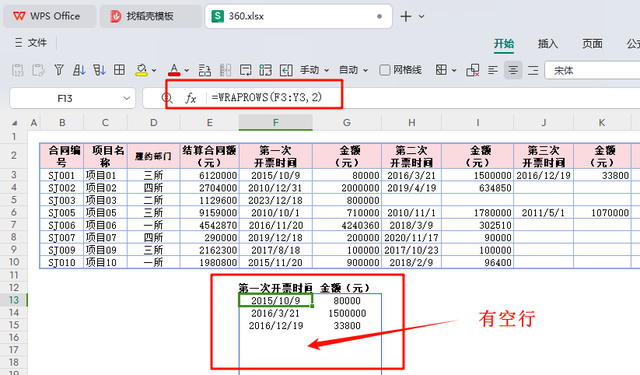Open the 找稻壳模板 tab
Screen dimensions: 640x375
click(x=150, y=16)
